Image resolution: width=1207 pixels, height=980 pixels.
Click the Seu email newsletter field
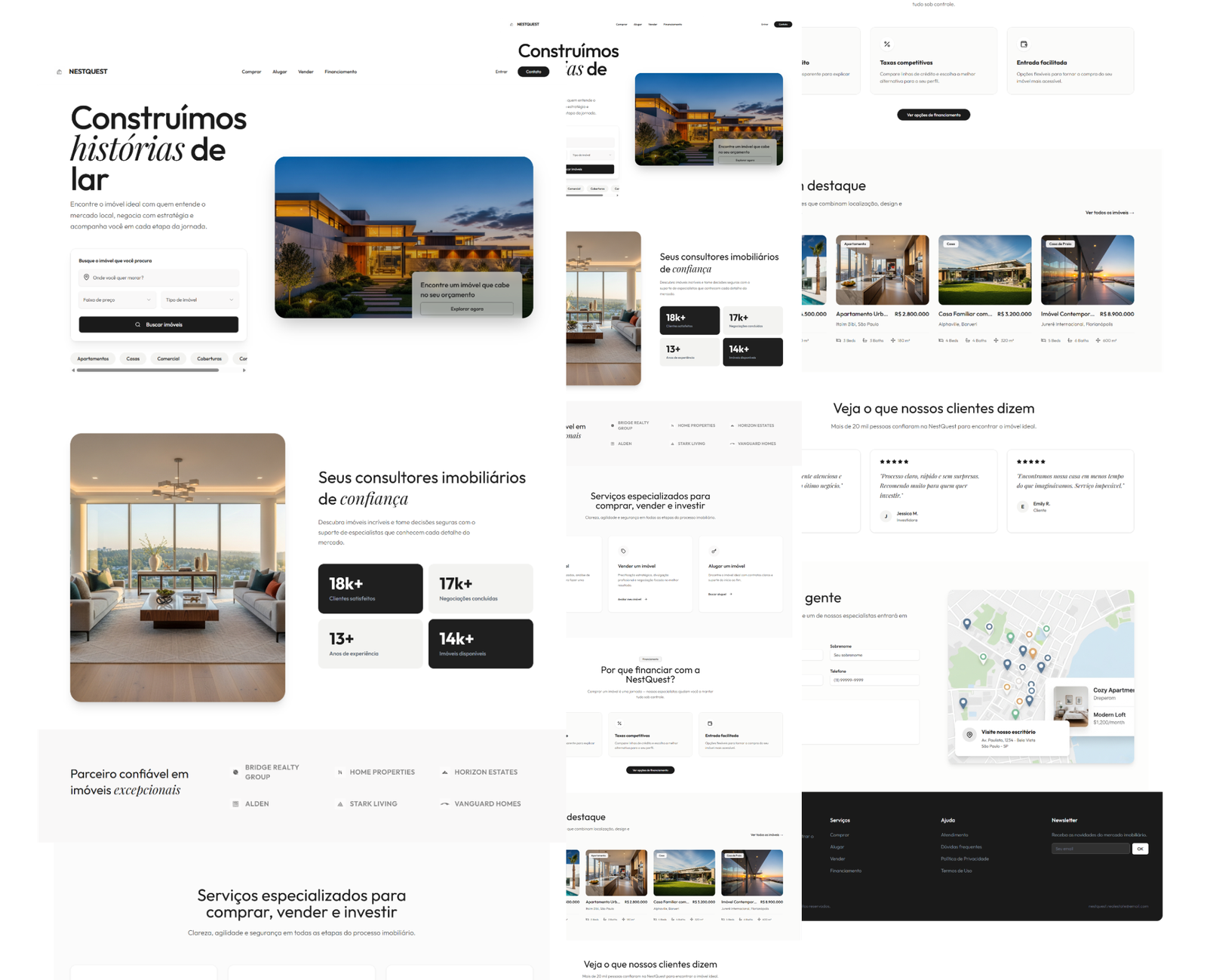(1090, 849)
